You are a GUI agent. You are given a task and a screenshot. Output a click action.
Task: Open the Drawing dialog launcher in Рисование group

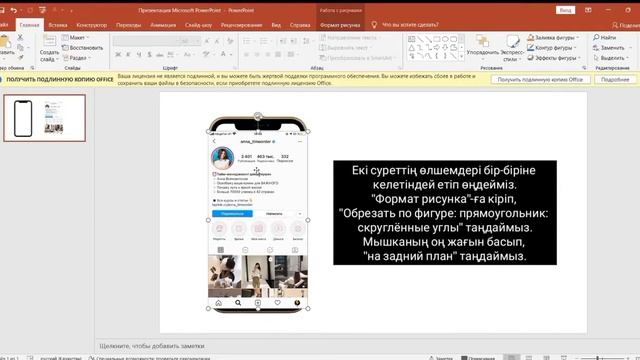584,68
